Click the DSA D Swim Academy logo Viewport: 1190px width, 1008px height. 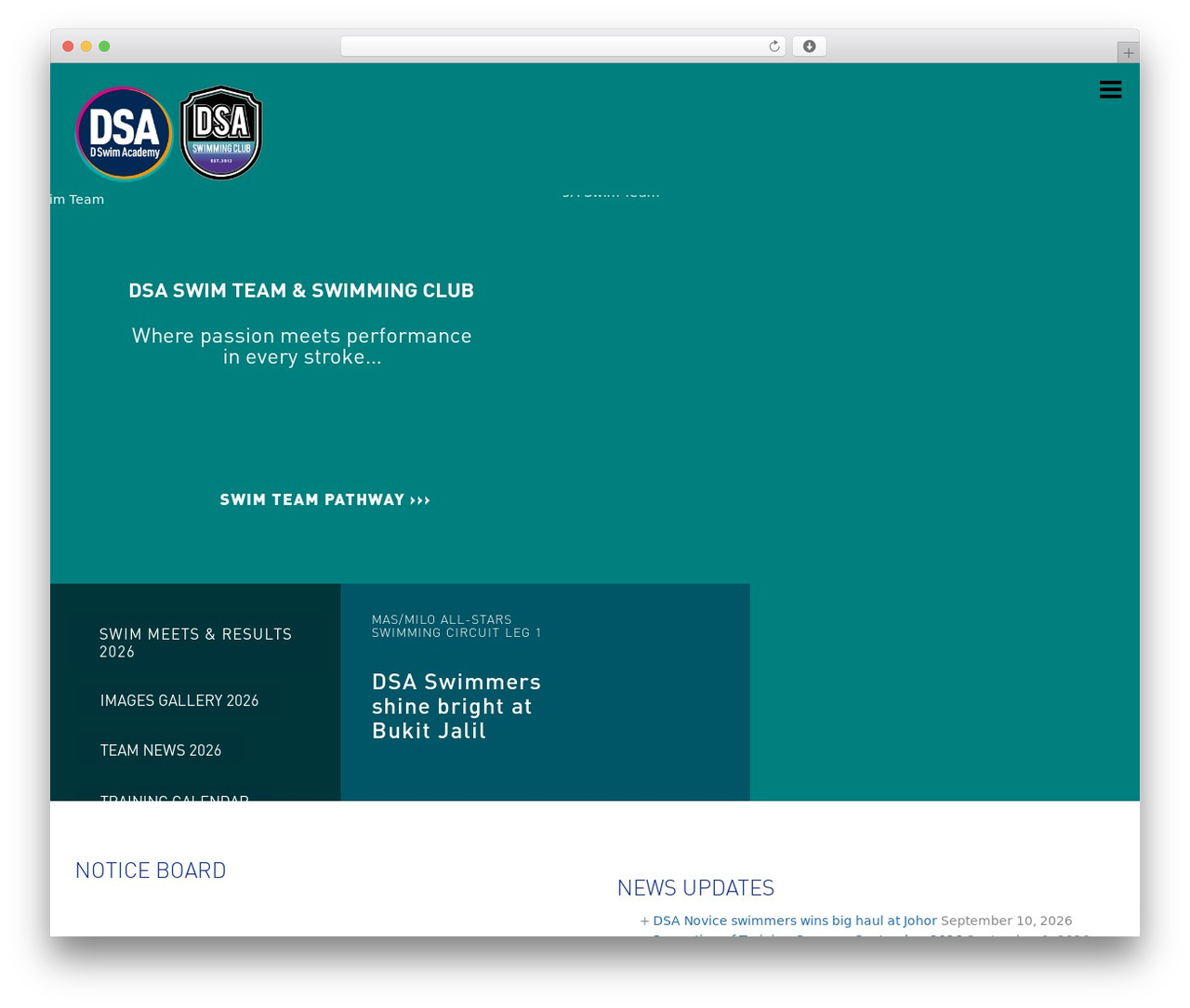tap(124, 133)
